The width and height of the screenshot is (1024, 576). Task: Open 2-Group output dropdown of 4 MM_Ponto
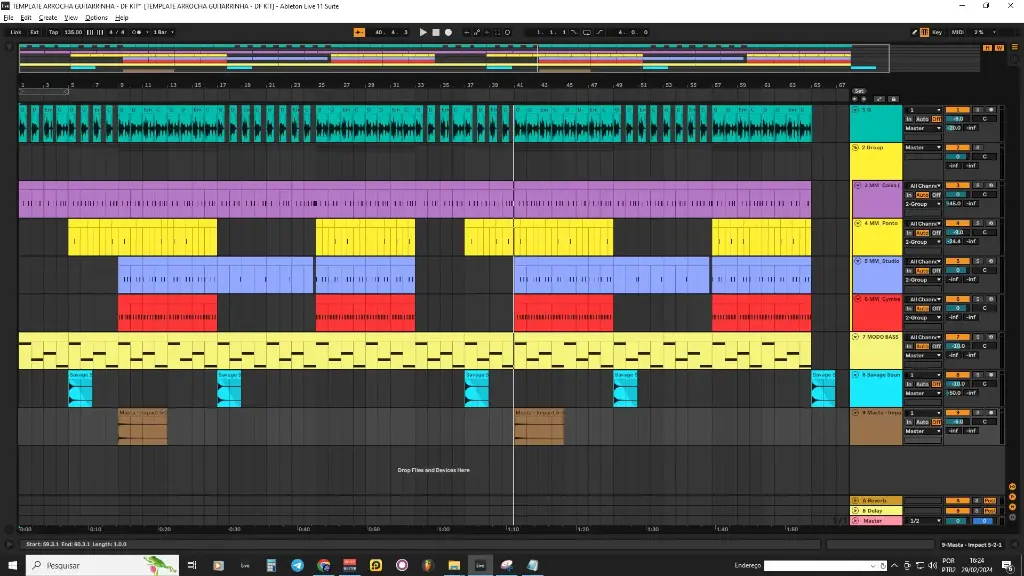coord(923,242)
